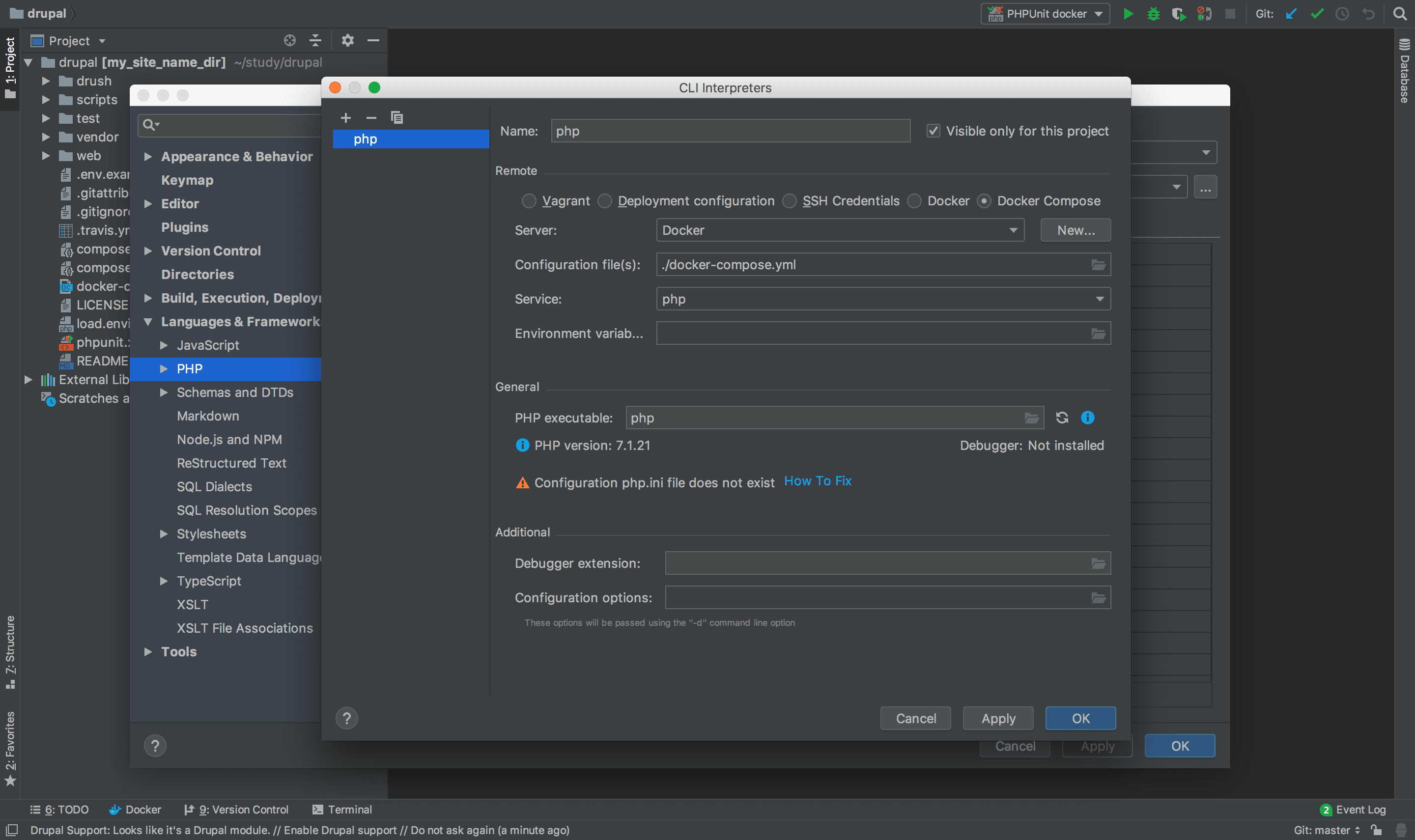Select the Vagrant remote option
This screenshot has height=840, width=1415.
pyautogui.click(x=529, y=201)
